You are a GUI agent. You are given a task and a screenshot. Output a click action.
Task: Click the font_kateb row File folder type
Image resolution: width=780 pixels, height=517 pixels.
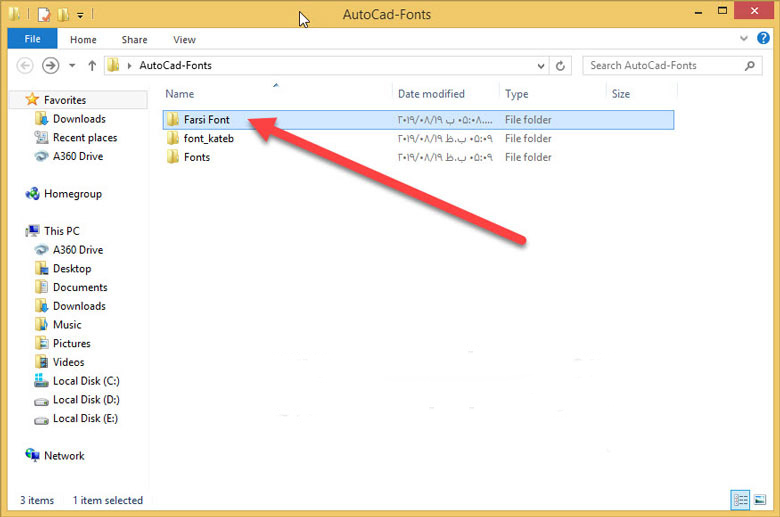coord(528,138)
